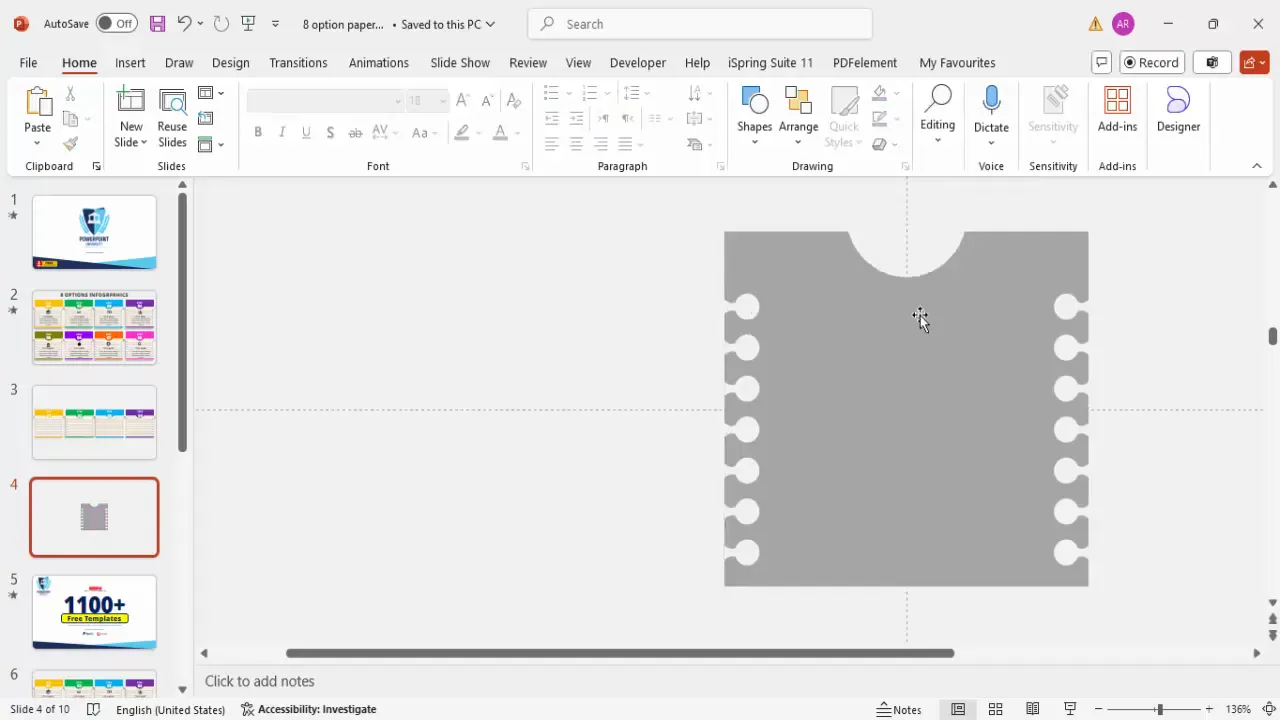Screen dimensions: 1280x720
Task: Toggle Italic formatting
Action: coord(282,132)
